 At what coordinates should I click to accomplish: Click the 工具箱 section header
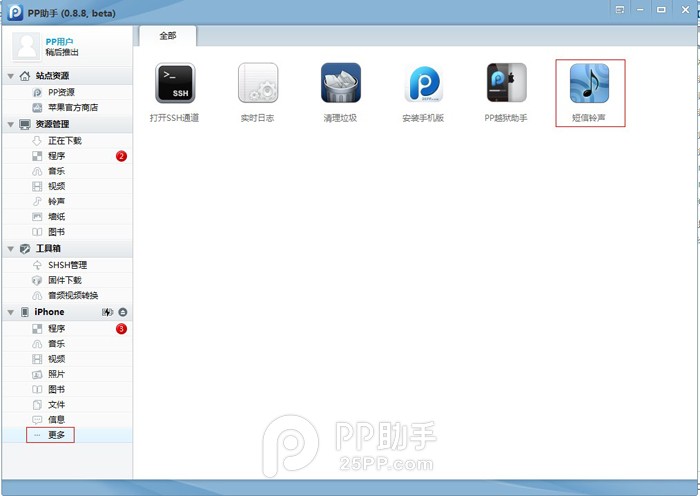pos(67,249)
